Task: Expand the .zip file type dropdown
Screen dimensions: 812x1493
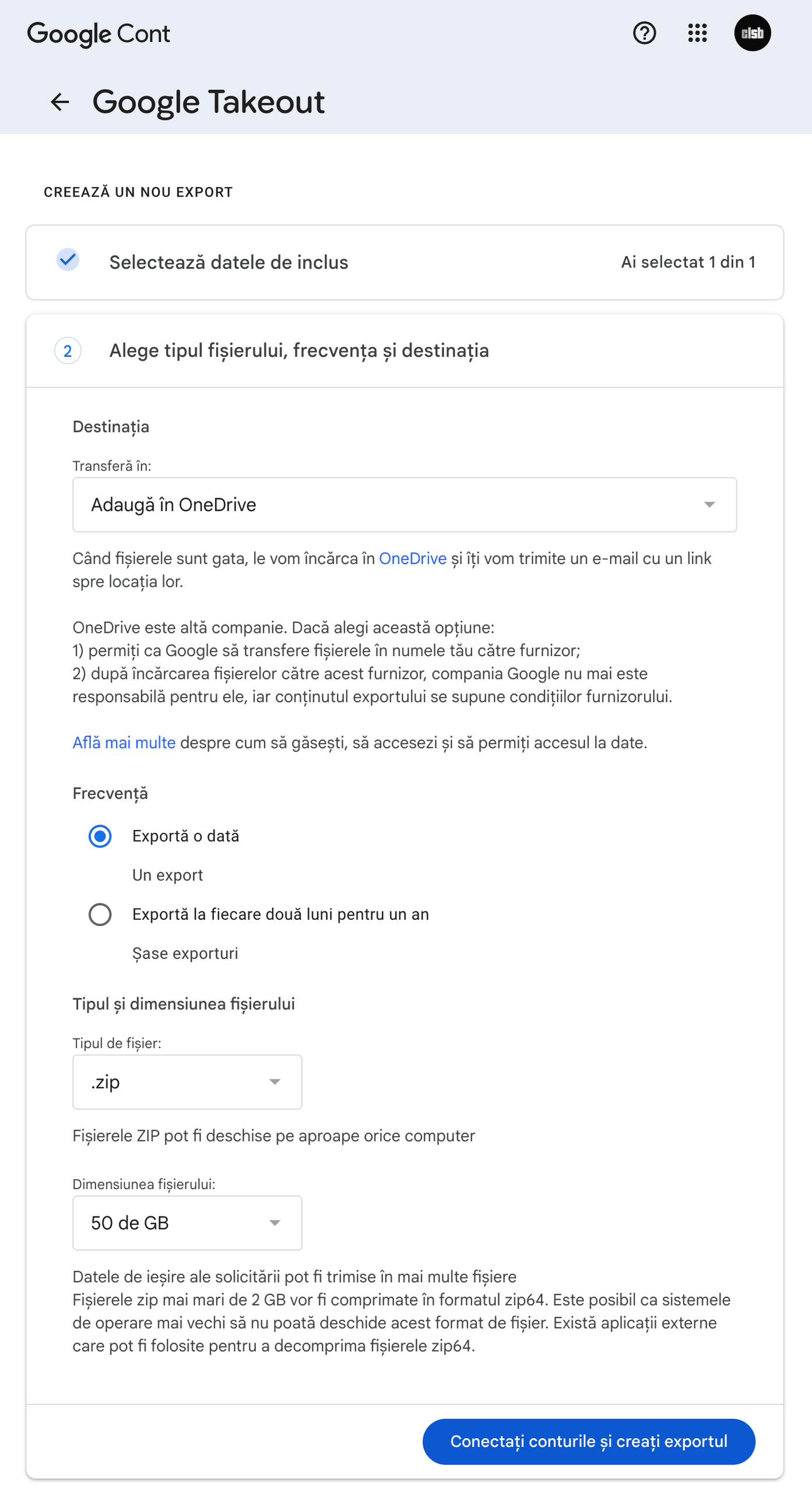Action: [187, 1082]
